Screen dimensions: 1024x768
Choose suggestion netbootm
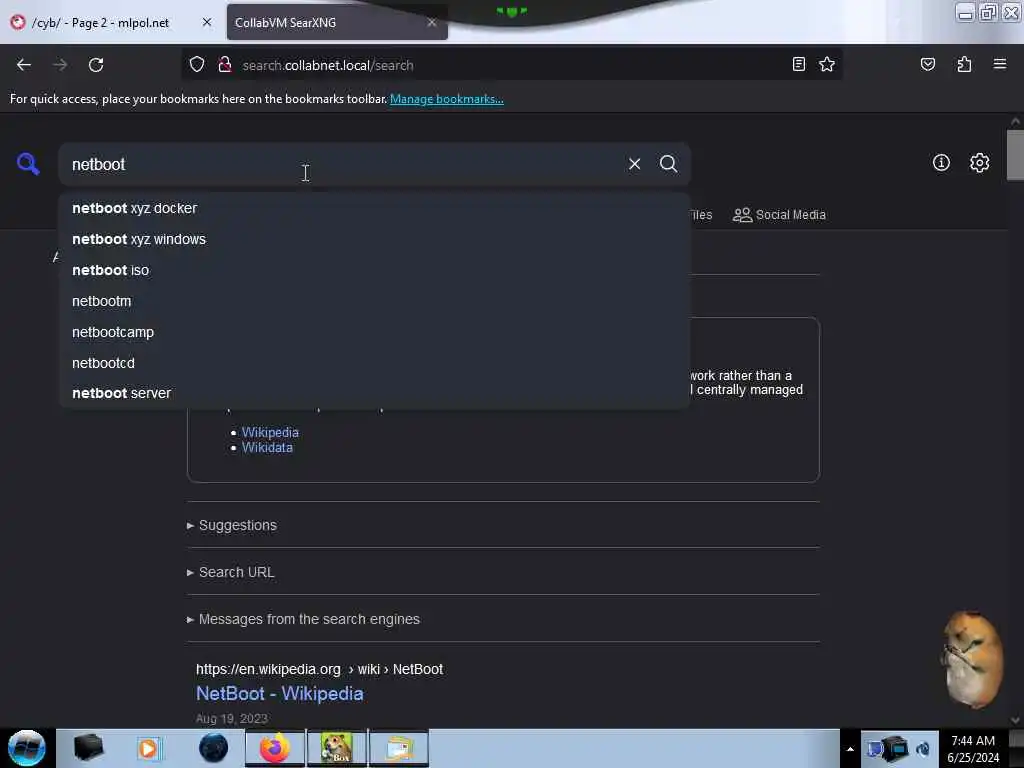pos(375,301)
